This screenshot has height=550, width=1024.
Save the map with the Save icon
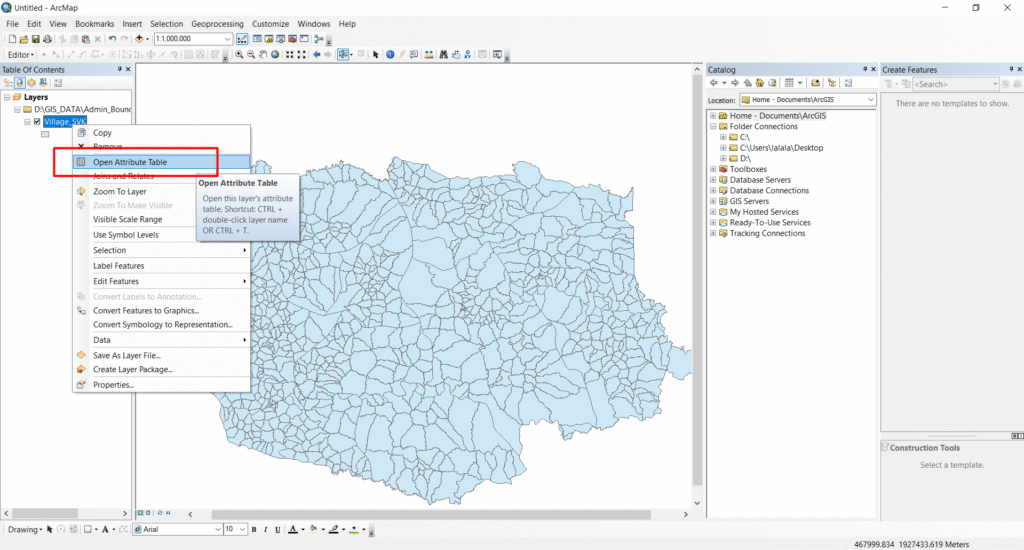click(x=35, y=39)
